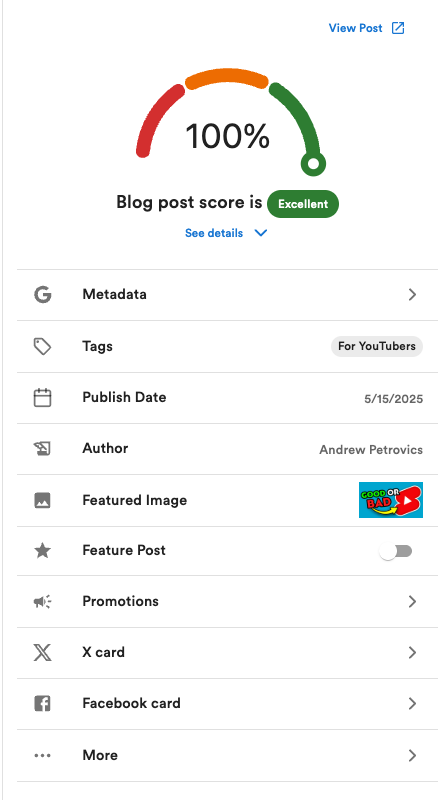Viewport: 448px width, 800px height.
Task: Click the picture icon for Featured Image
Action: (x=42, y=500)
